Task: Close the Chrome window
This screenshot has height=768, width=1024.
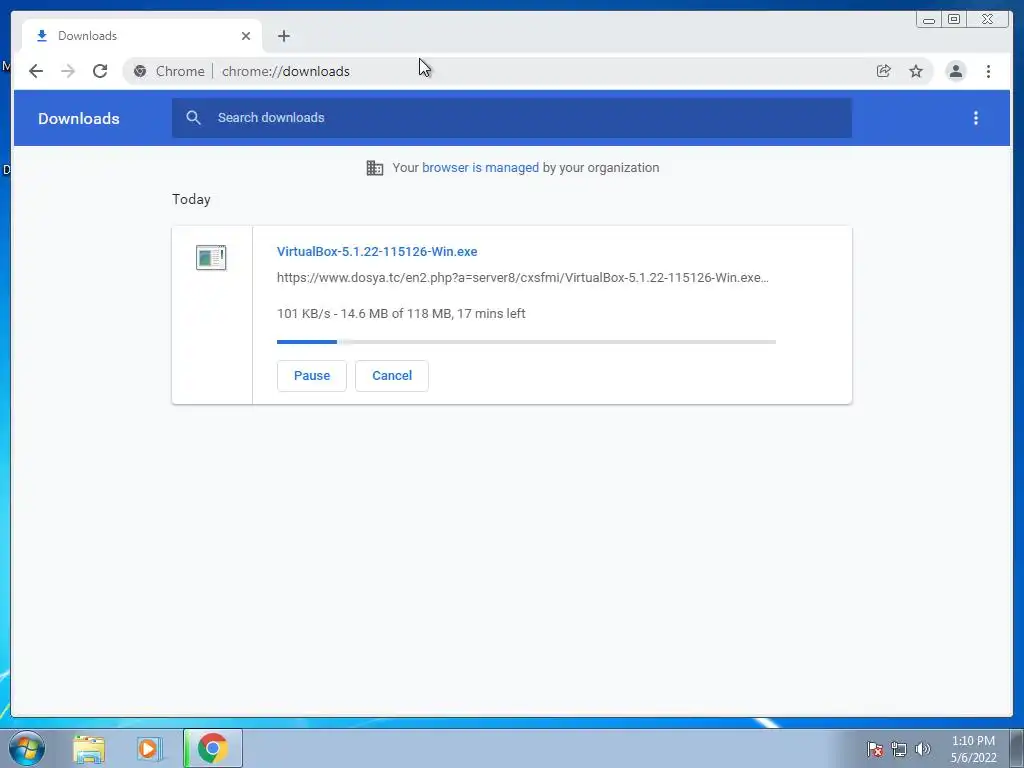Action: tap(987, 20)
